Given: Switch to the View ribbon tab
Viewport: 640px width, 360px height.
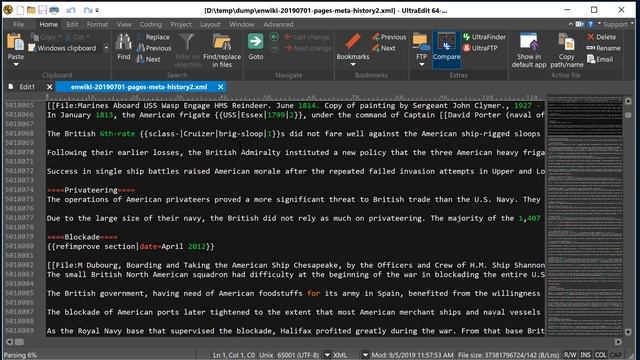Looking at the screenshot, I should (124, 24).
